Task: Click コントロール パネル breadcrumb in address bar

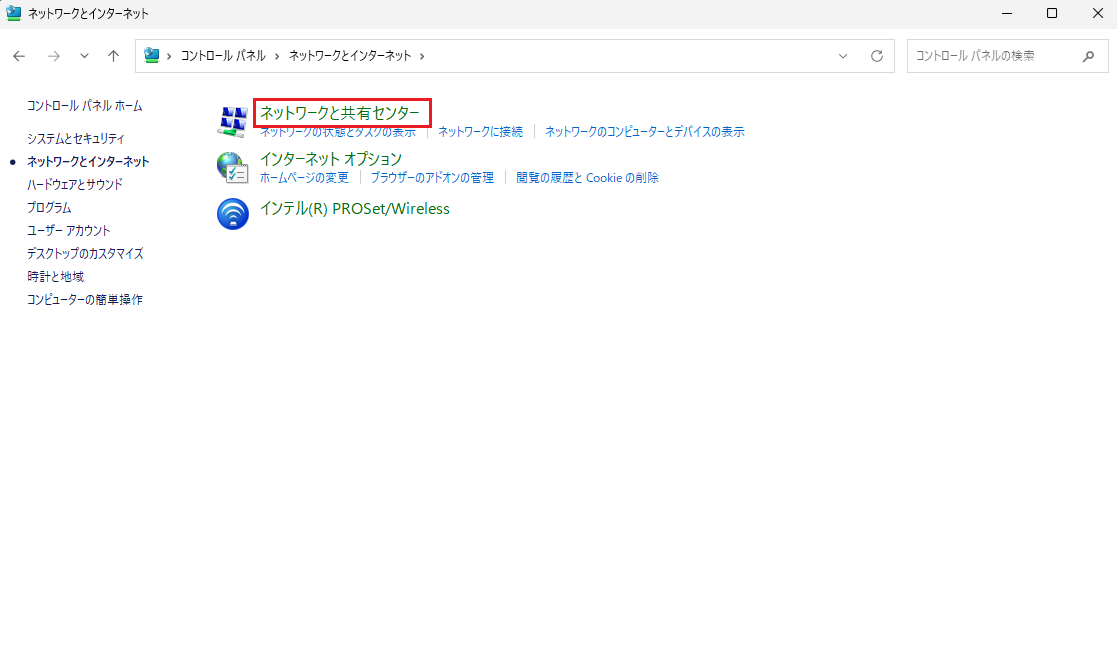Action: coord(223,56)
